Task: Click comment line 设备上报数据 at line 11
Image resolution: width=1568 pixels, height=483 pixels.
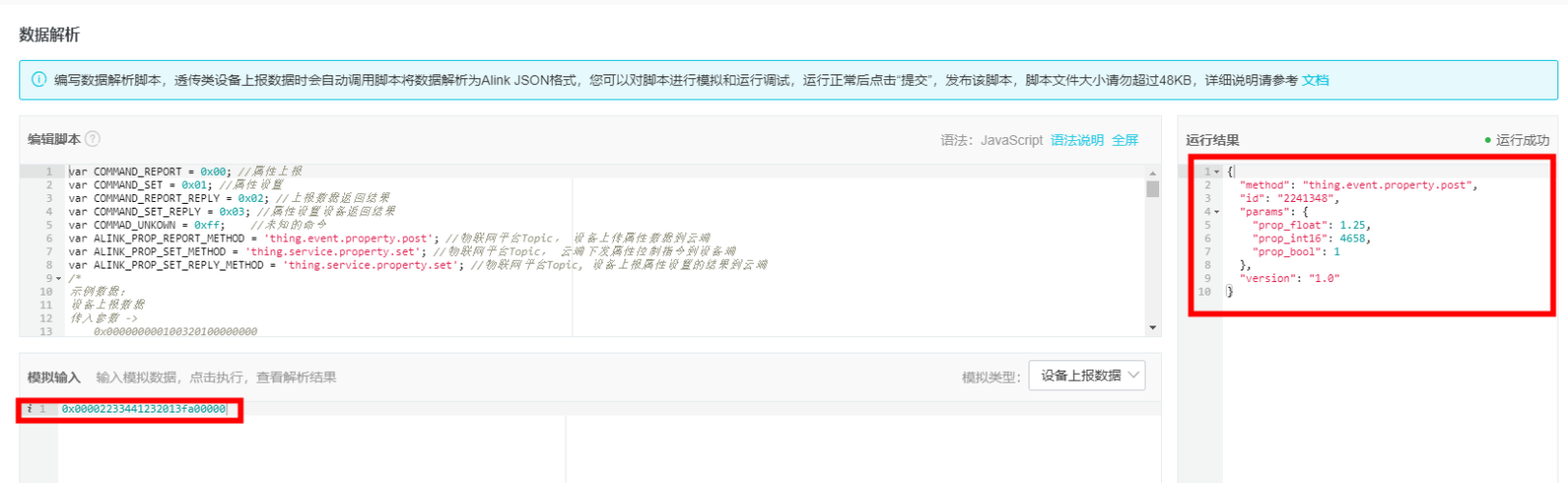Action: 106,305
